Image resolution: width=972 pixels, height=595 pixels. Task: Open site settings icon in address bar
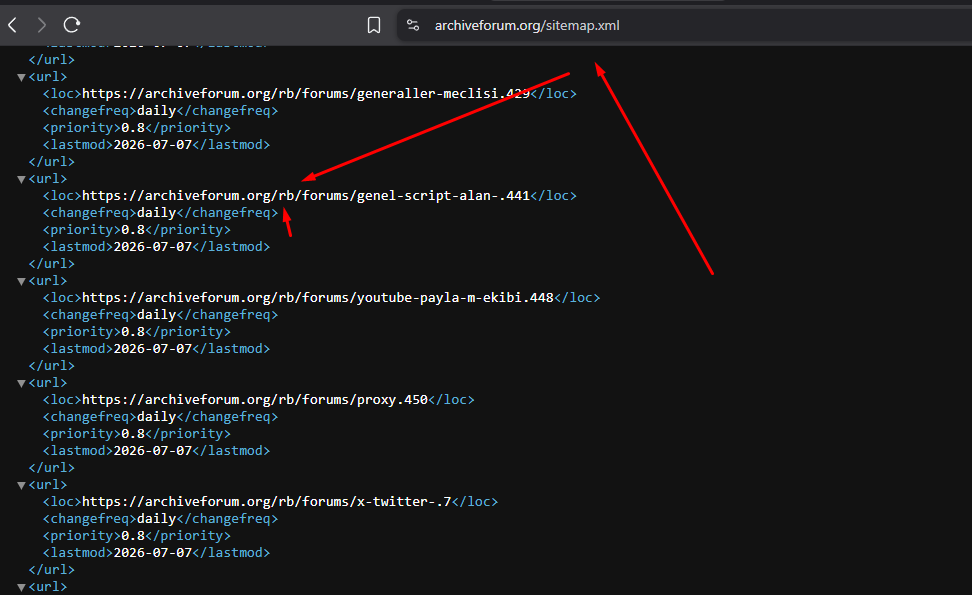coord(413,25)
